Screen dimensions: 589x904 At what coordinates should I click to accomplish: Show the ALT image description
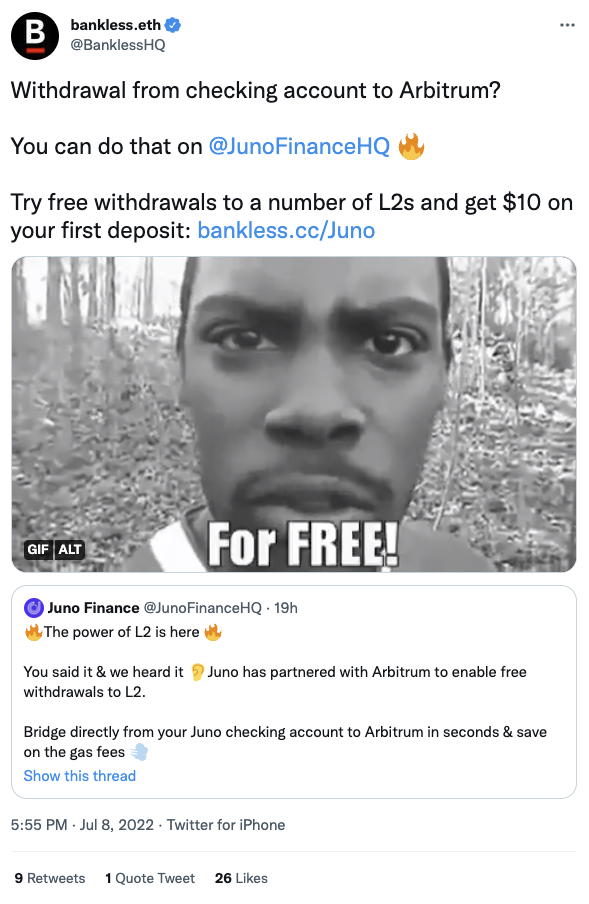[x=70, y=549]
